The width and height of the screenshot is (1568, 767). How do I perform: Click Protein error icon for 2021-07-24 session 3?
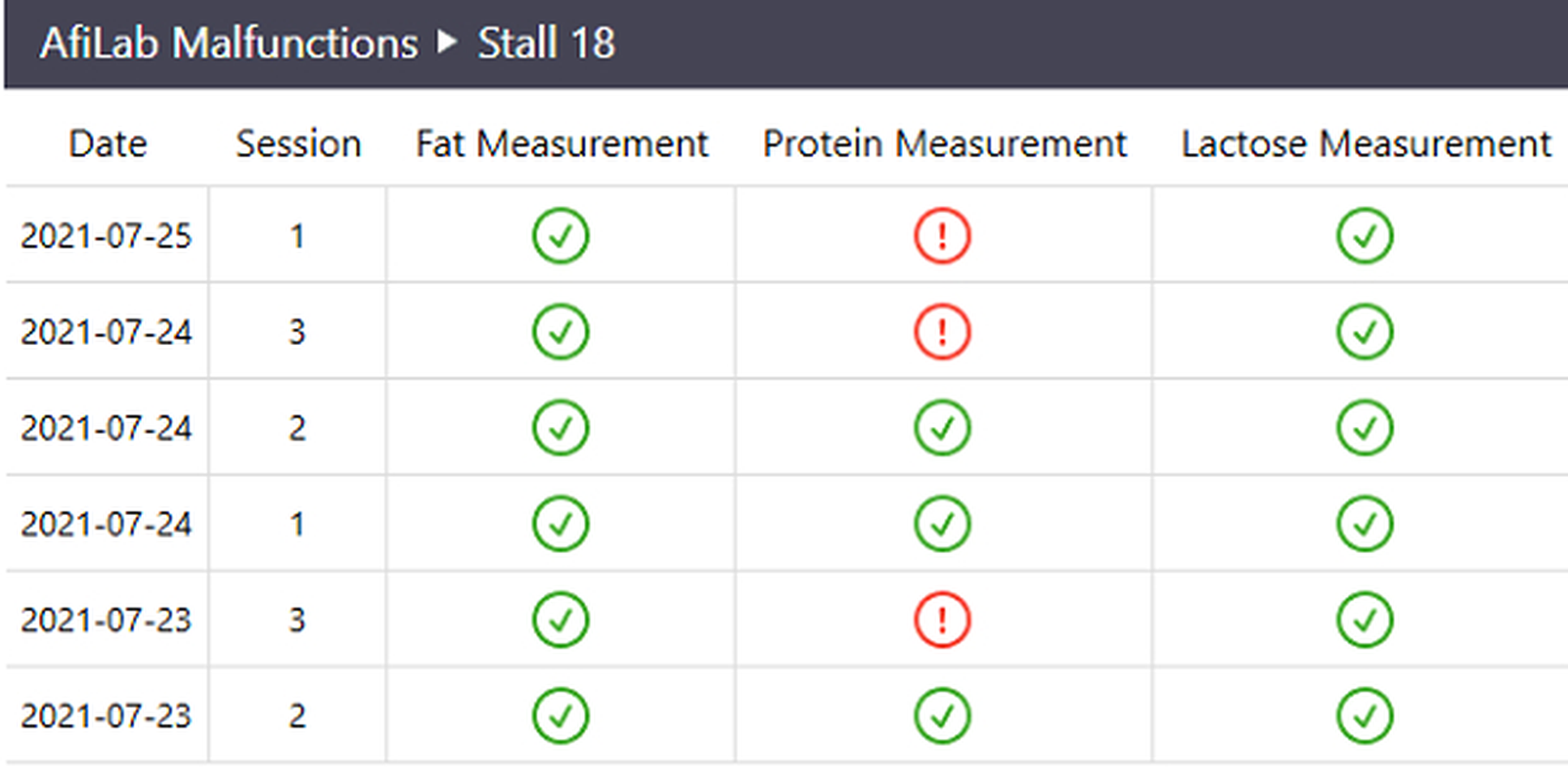pos(942,331)
